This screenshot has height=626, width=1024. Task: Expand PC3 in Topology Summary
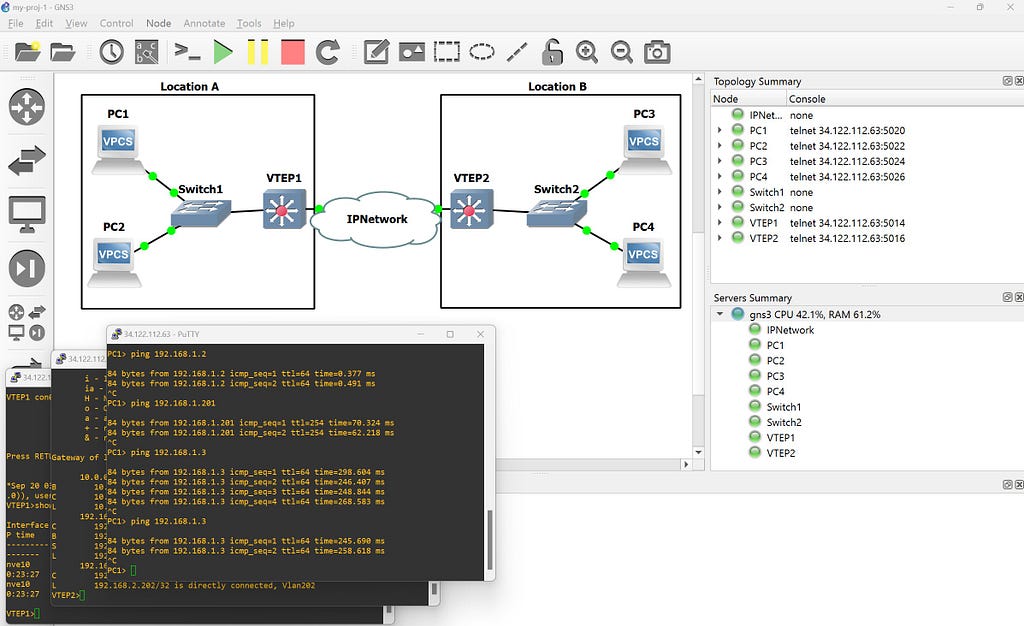coord(720,161)
